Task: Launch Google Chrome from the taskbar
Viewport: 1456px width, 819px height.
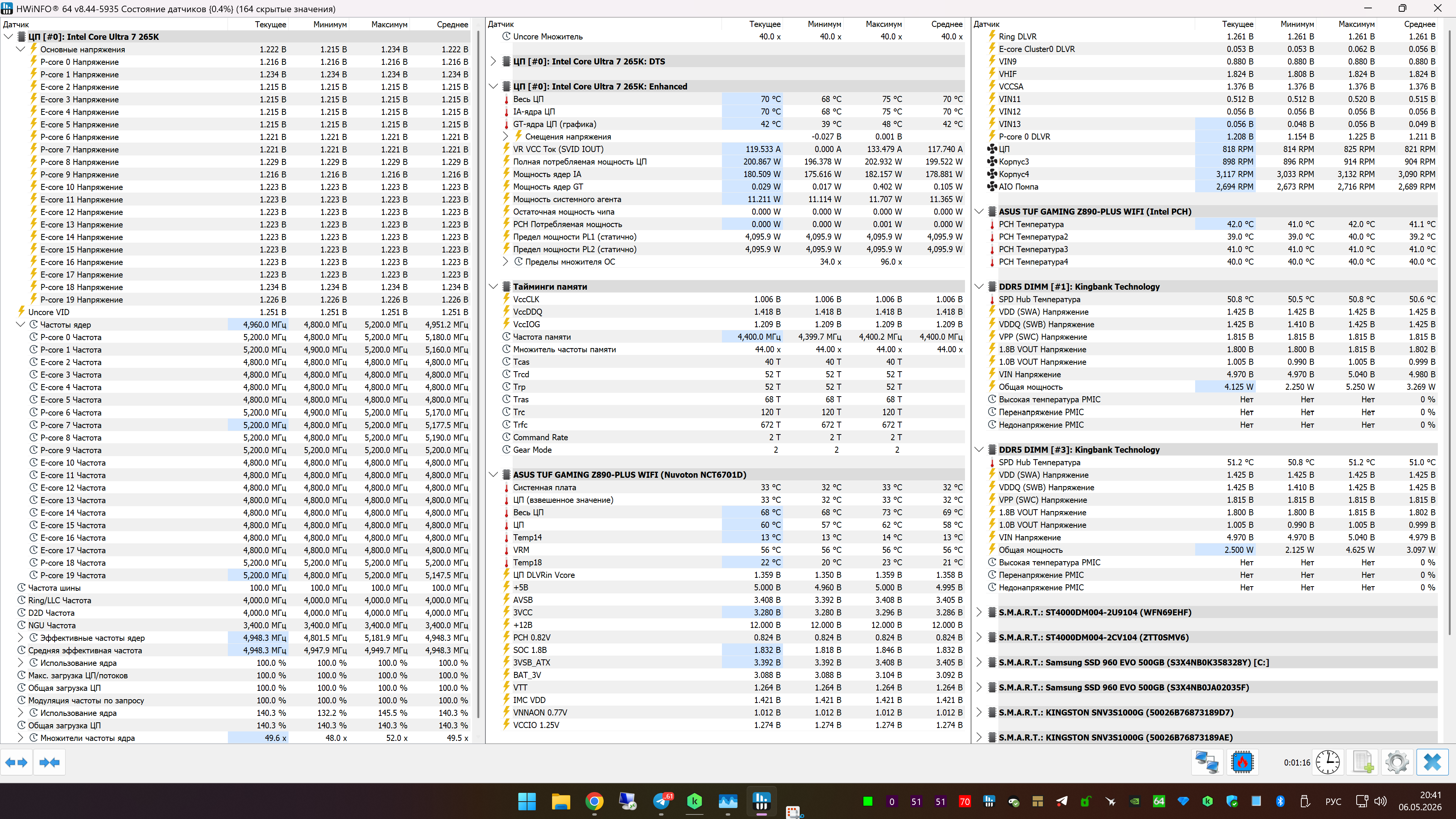Action: pyautogui.click(x=594, y=801)
